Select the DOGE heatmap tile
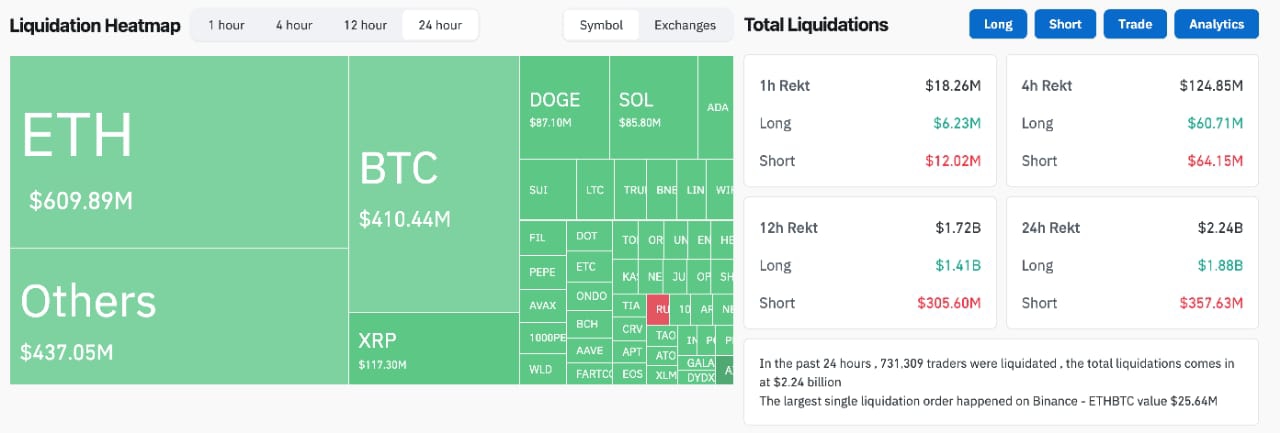The image size is (1280, 433). coord(564,108)
